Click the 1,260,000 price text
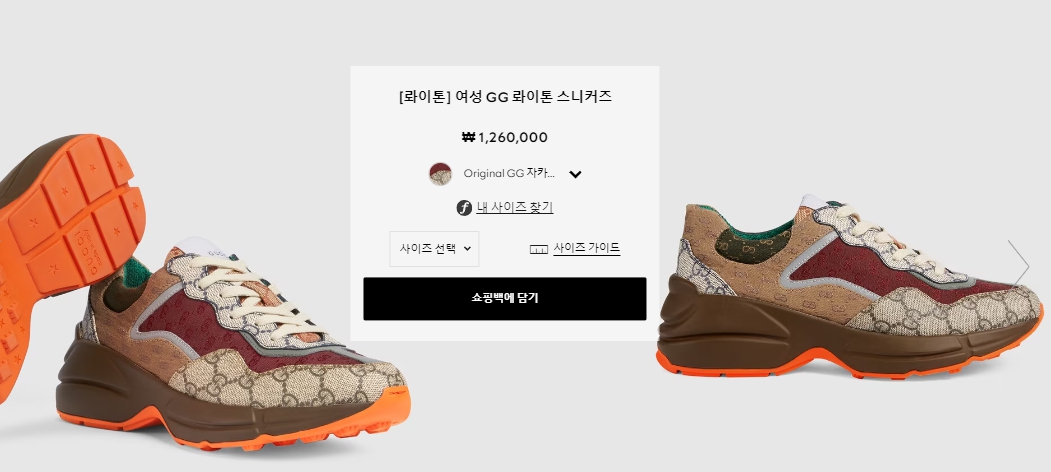1051x472 pixels. coord(513,137)
